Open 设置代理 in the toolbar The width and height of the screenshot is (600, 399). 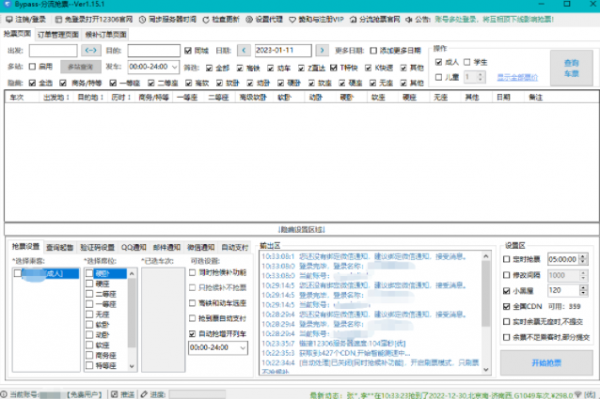264,19
